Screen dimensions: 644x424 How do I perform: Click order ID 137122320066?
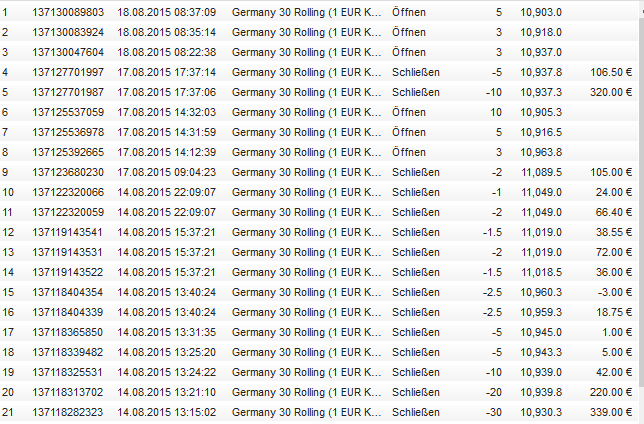coord(67,192)
